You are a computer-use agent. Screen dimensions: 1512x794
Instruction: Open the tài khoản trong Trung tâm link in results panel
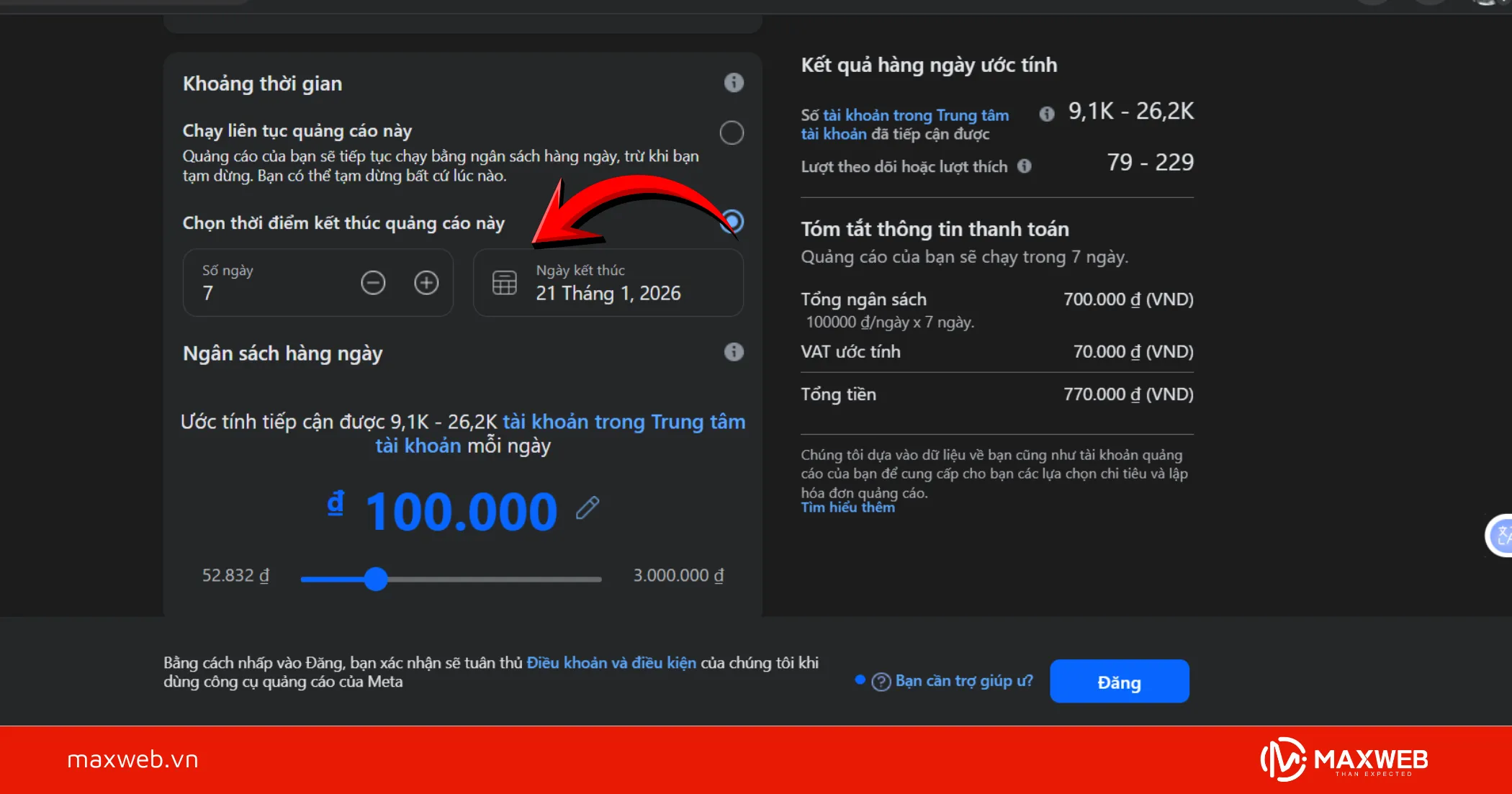tap(916, 115)
